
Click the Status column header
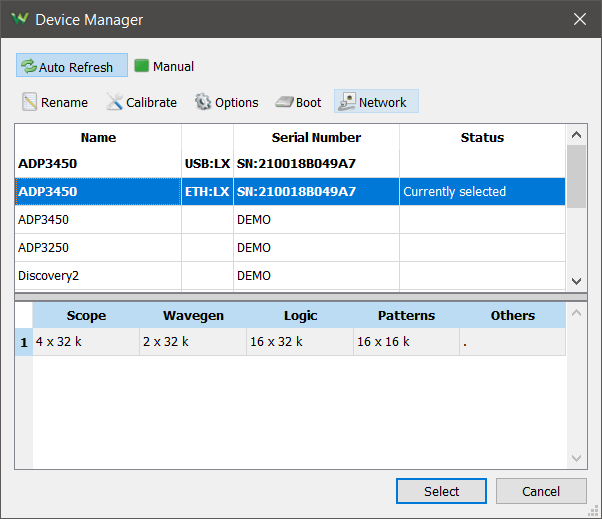click(x=482, y=137)
